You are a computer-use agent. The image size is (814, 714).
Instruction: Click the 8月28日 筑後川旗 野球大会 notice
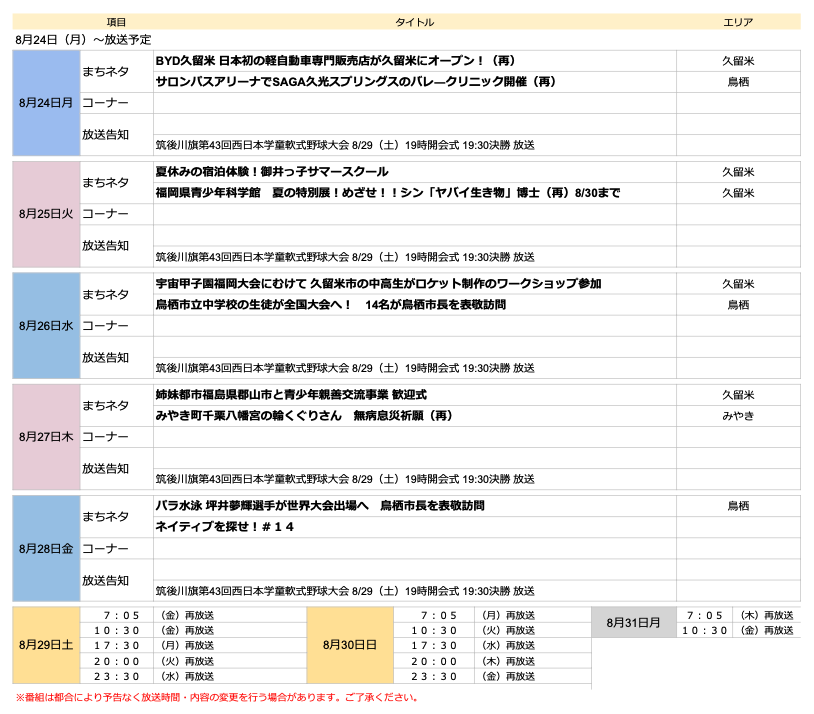click(x=345, y=591)
